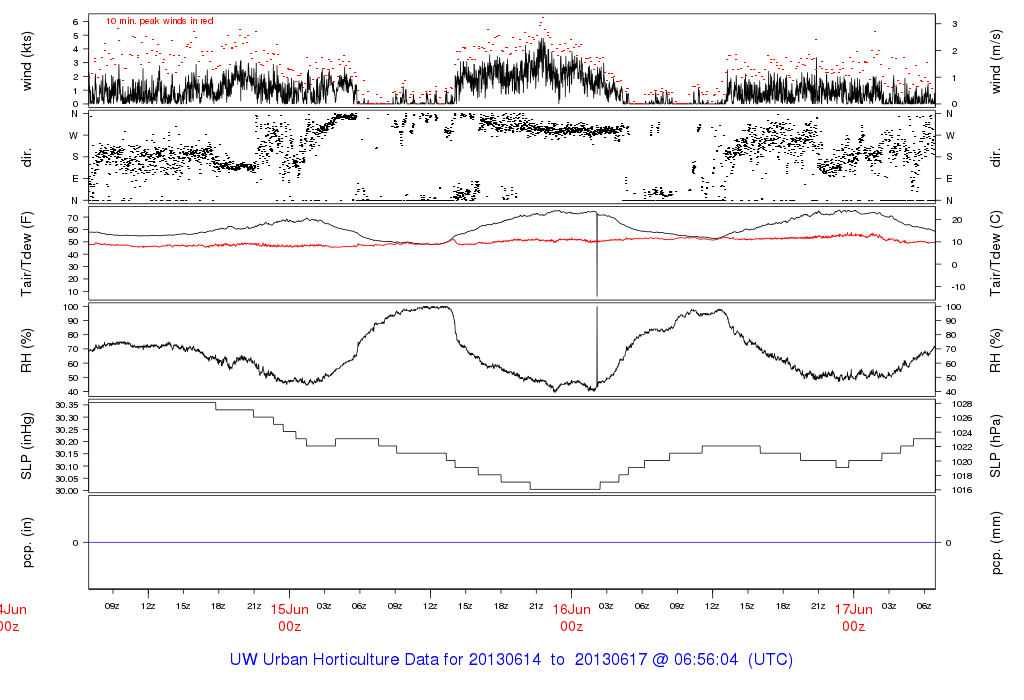The height and width of the screenshot is (700, 1024).
Task: Click the 'Tair/Tdew (C)' right axis label
Action: pos(996,252)
